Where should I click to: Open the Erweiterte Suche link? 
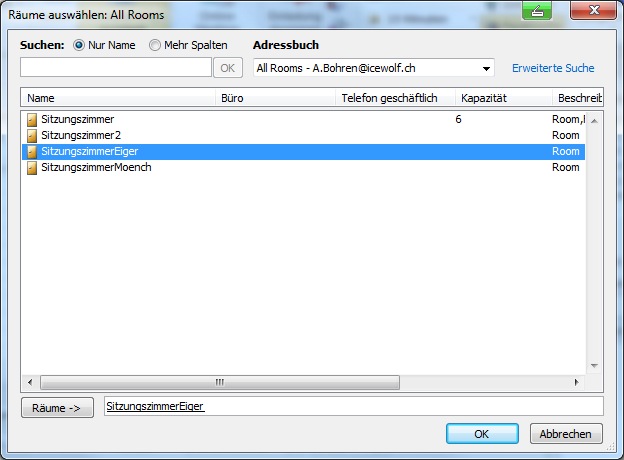tap(553, 68)
